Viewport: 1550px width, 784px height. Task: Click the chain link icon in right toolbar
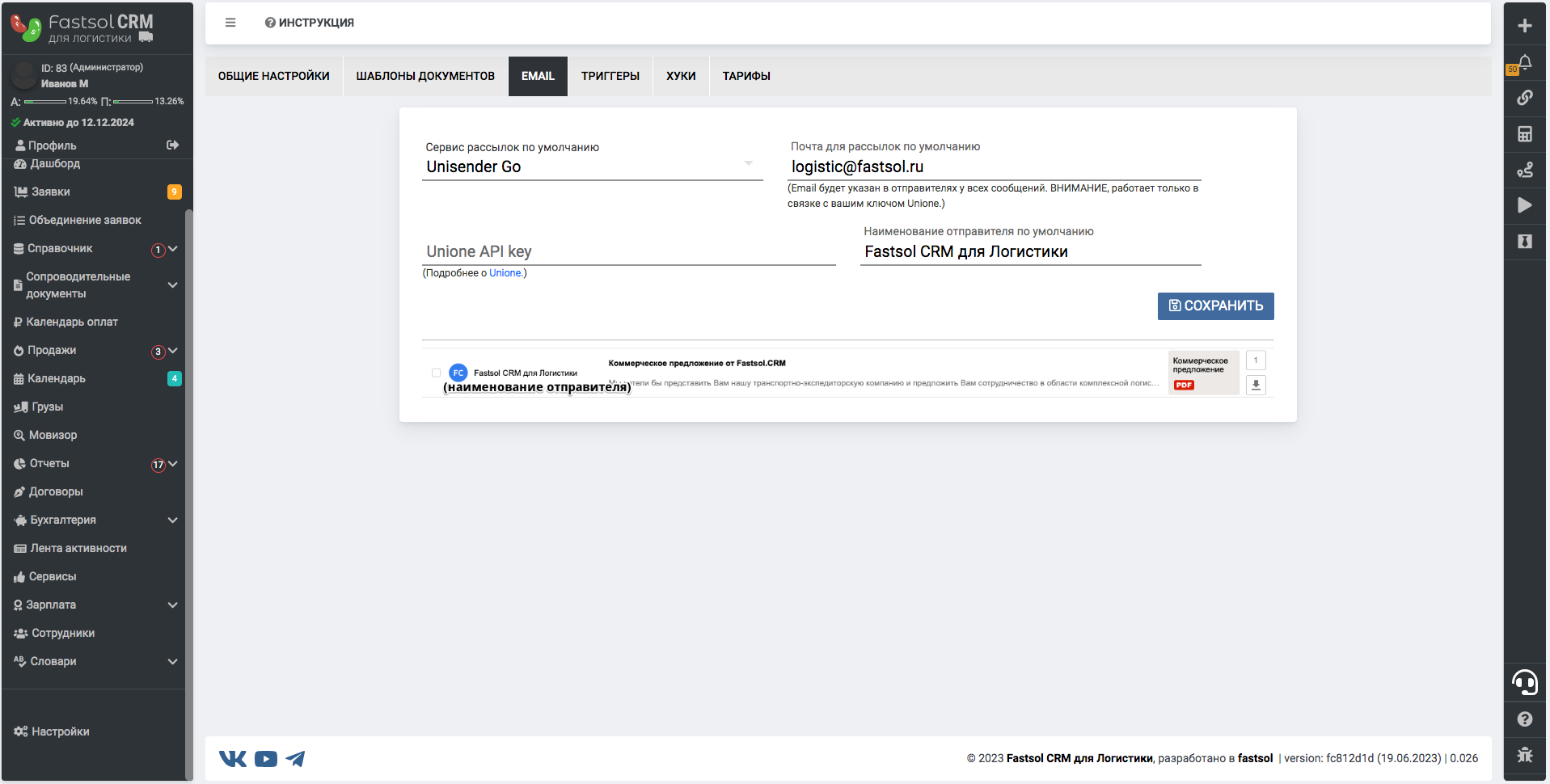tap(1525, 98)
